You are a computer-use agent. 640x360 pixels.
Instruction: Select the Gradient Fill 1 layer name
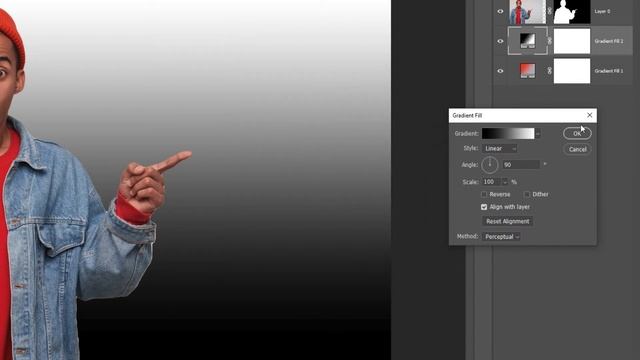609,71
